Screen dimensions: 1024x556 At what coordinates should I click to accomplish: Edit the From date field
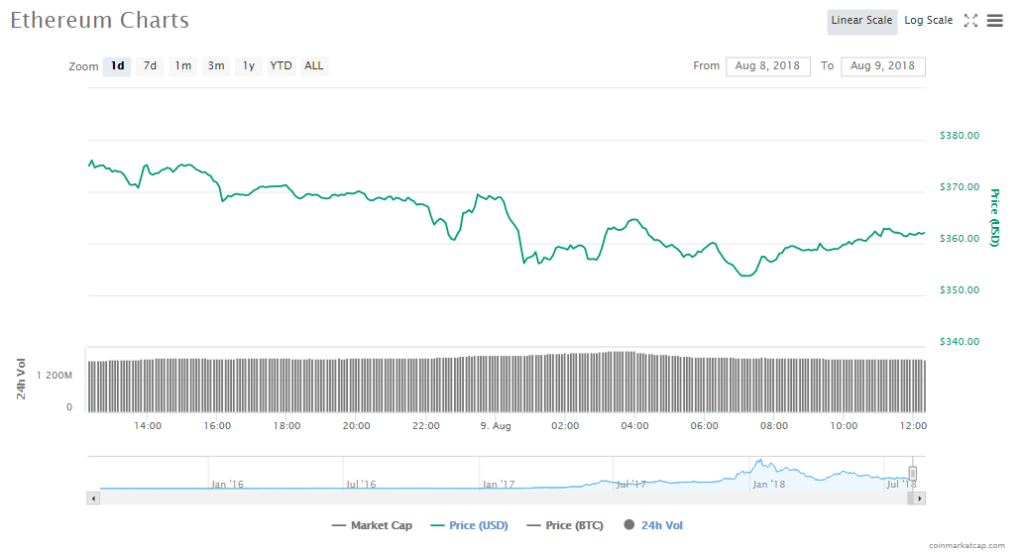(768, 66)
